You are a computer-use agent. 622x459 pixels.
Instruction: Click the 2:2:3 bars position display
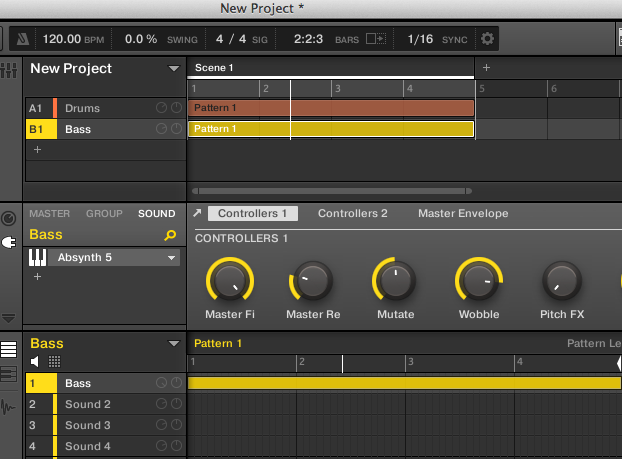308,39
